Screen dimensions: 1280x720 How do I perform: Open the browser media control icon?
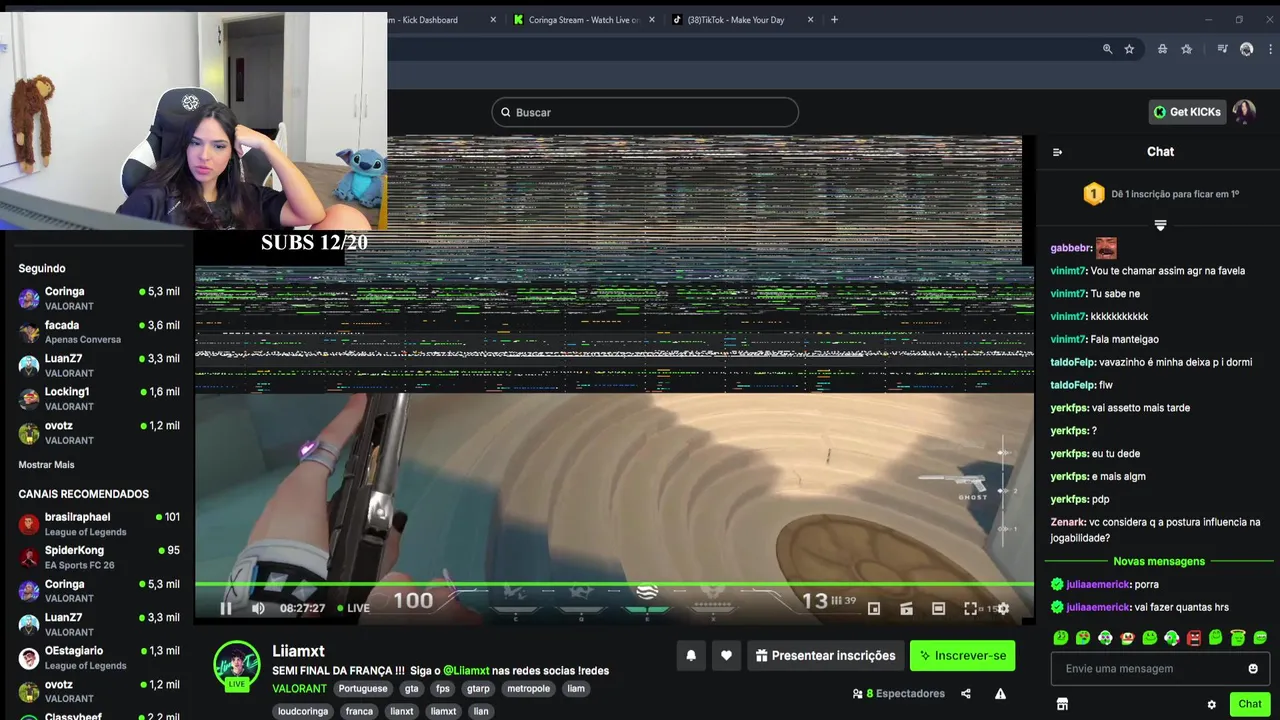point(1222,49)
